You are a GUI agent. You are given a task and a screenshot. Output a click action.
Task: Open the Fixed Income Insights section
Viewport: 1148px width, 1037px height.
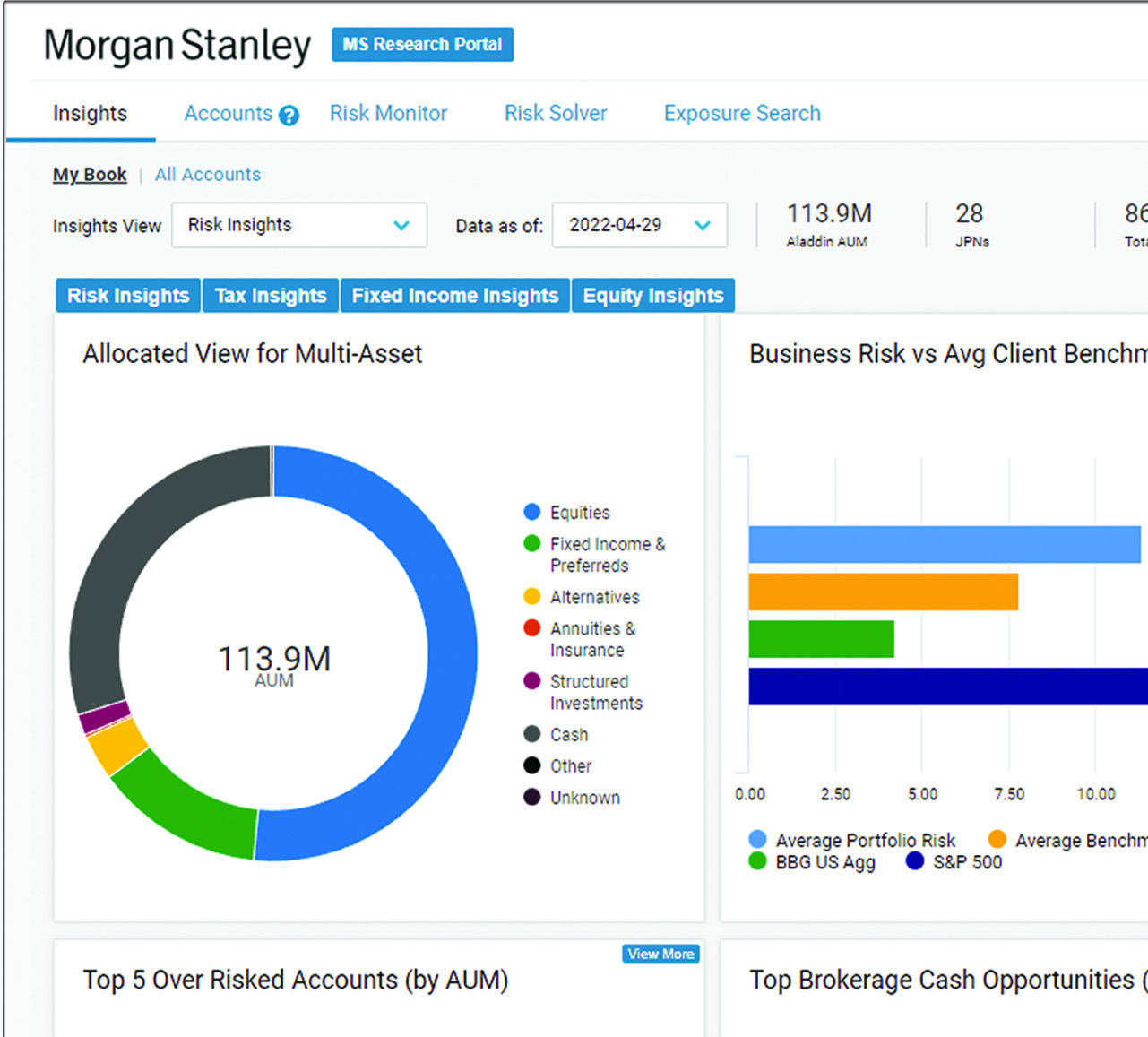click(x=455, y=296)
